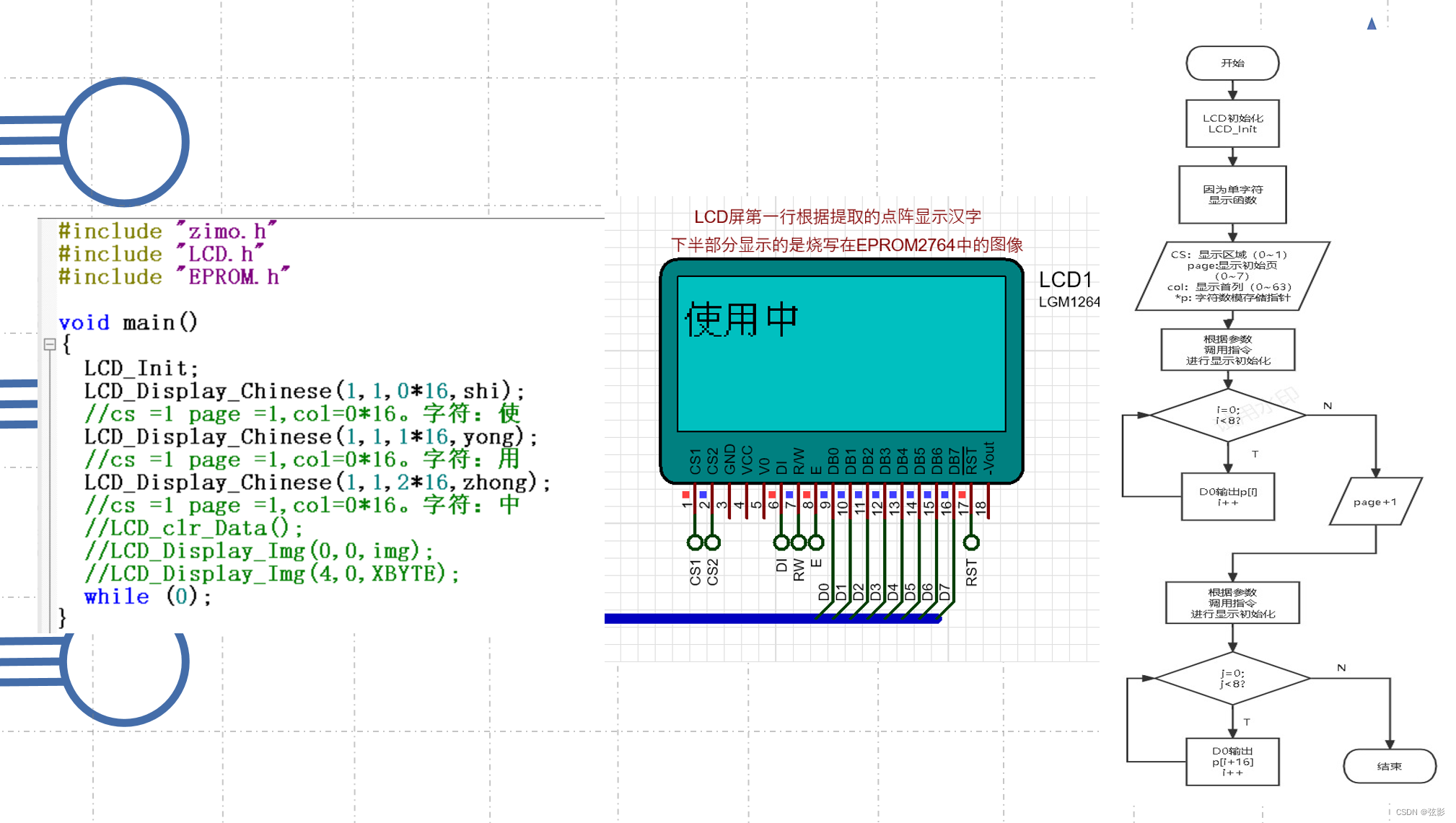Click the CS2 terminal circle

pyautogui.click(x=713, y=542)
